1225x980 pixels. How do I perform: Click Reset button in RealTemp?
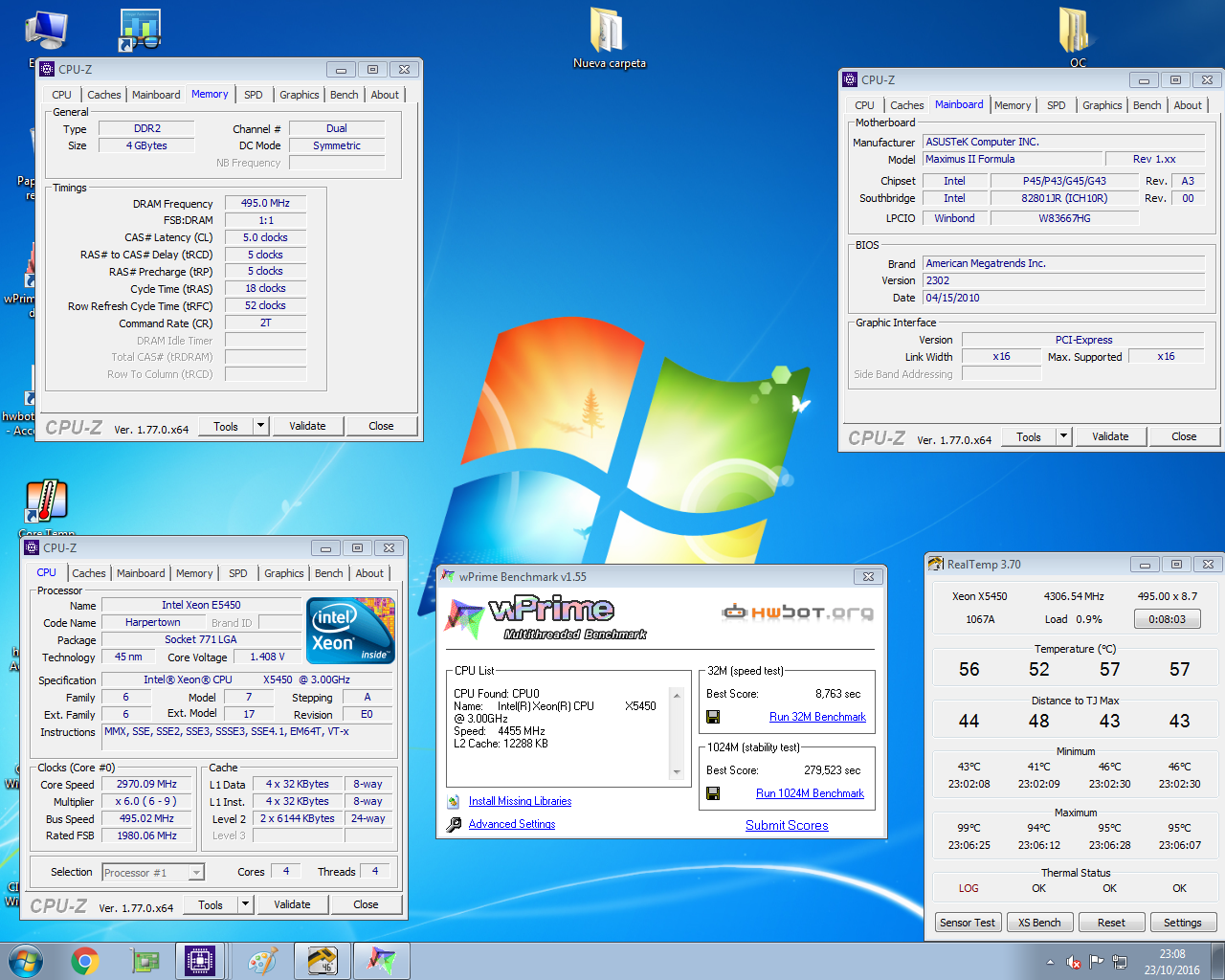point(1111,923)
